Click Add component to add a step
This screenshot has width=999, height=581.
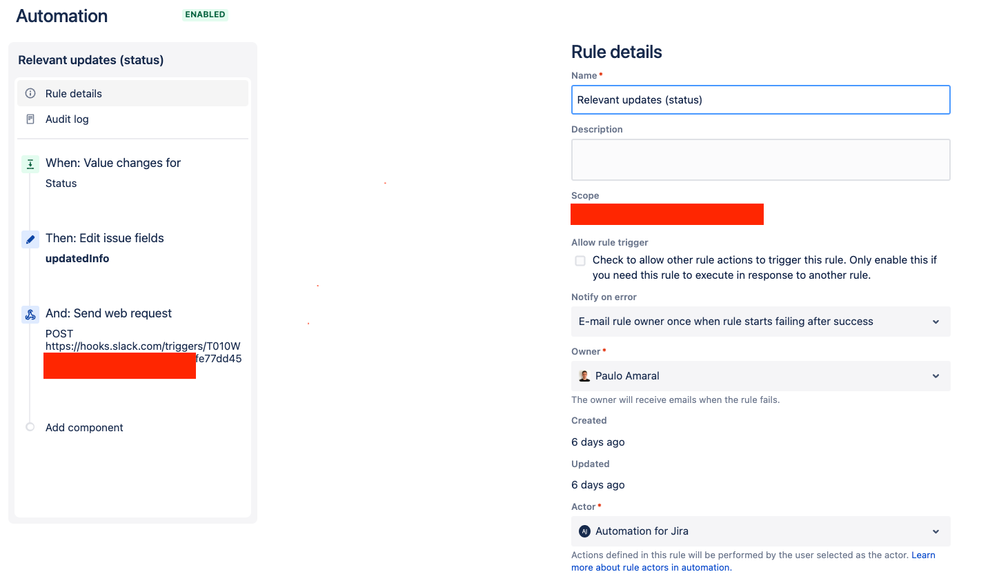point(83,427)
